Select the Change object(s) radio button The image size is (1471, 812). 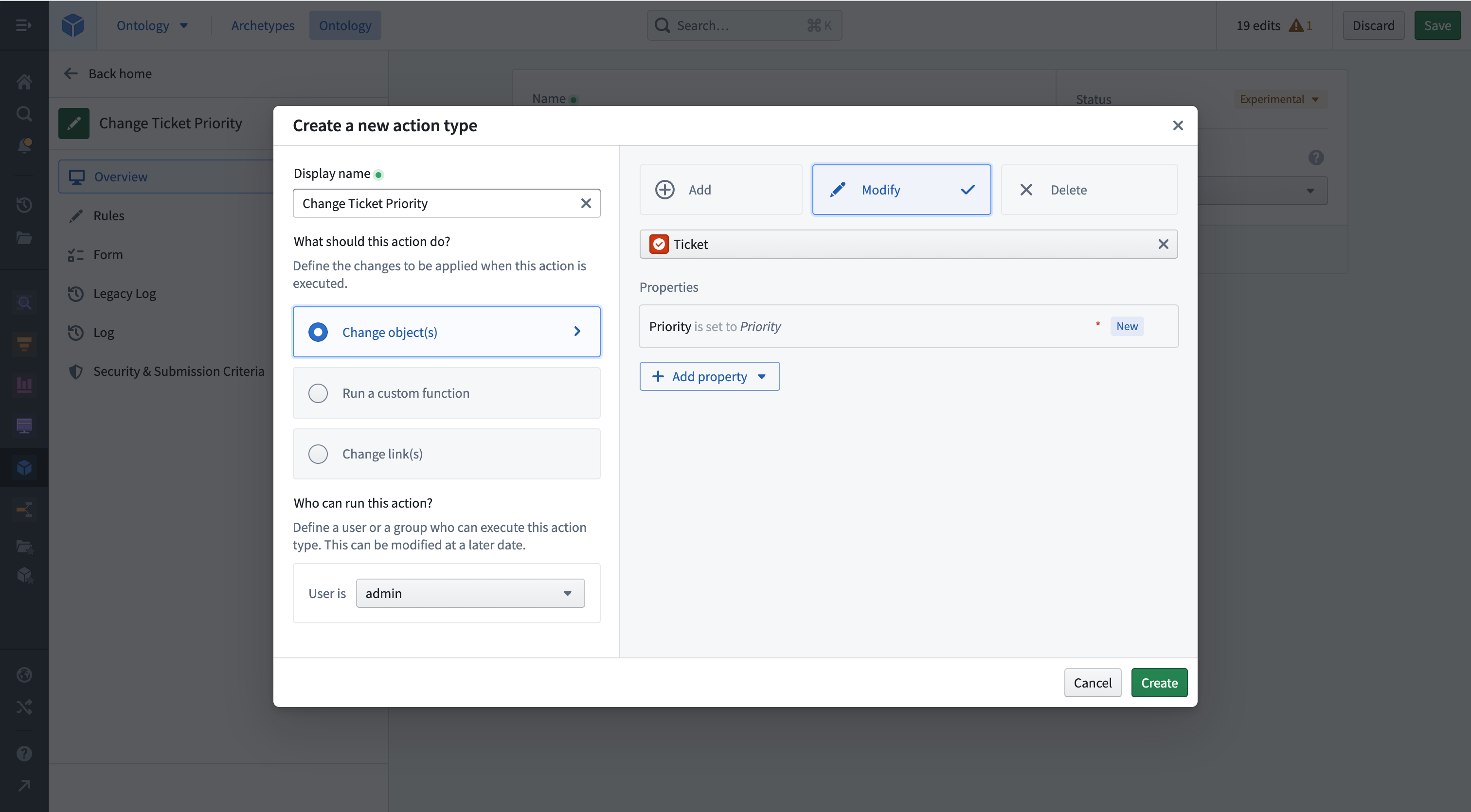(317, 331)
